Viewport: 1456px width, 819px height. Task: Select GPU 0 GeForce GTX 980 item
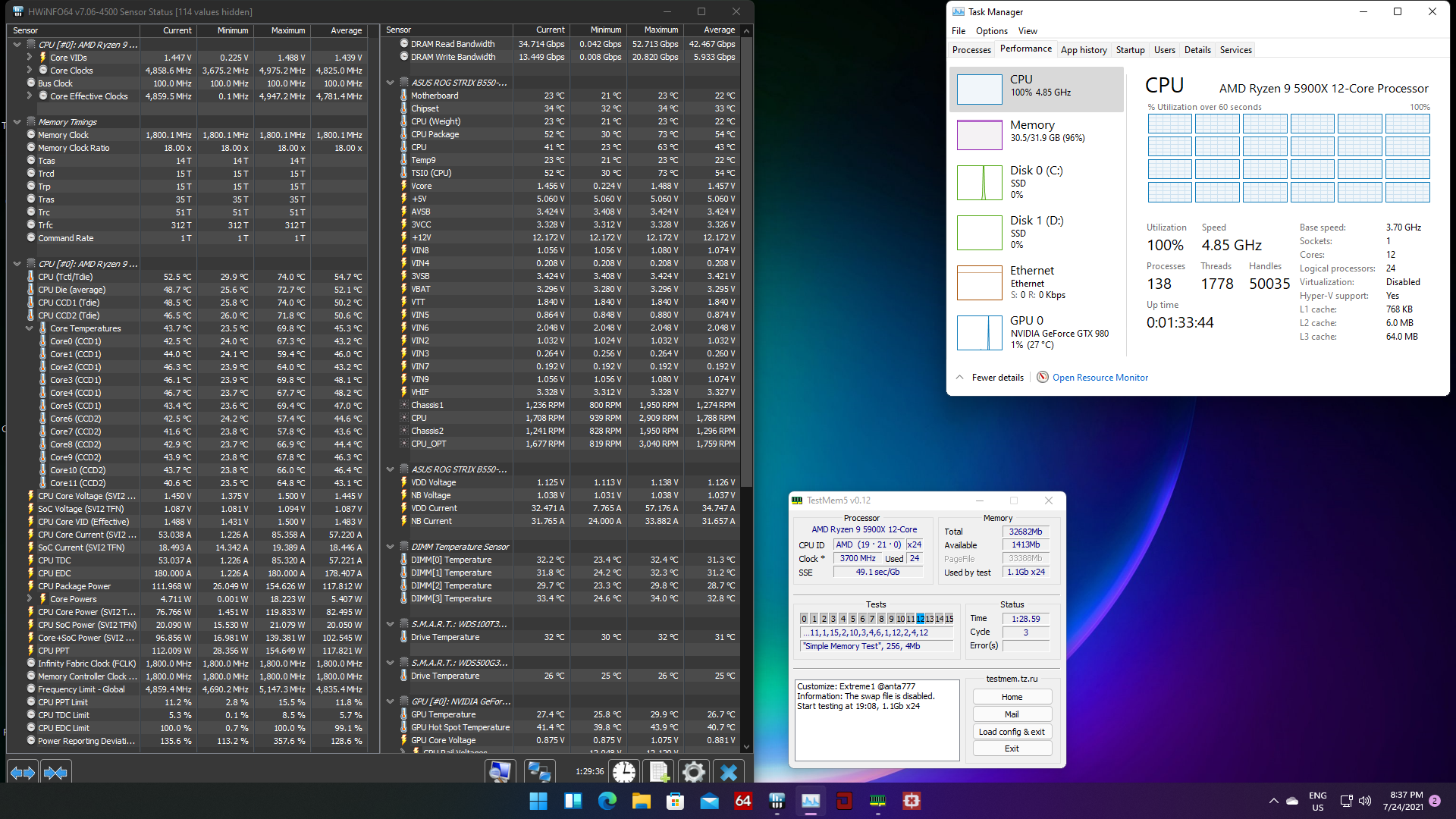click(1036, 332)
